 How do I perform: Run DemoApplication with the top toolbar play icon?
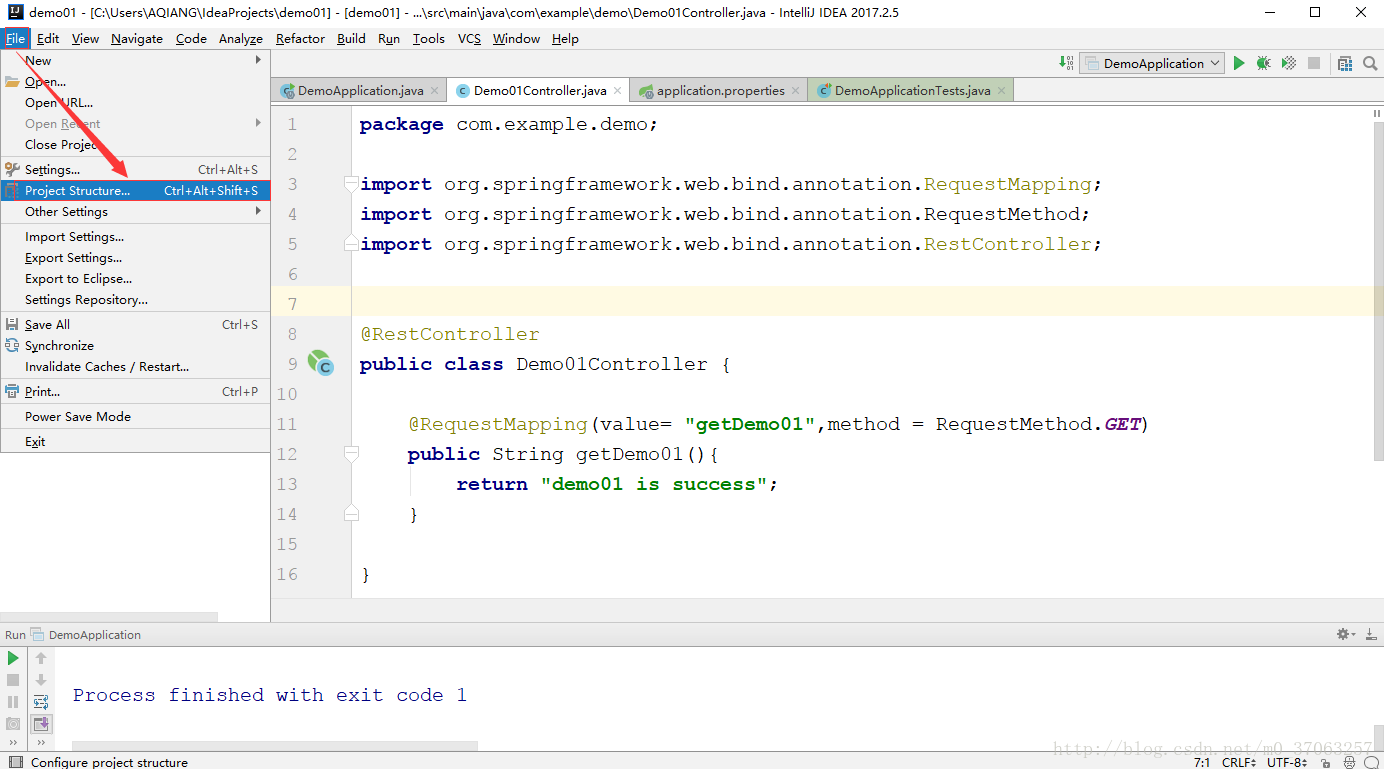[x=1239, y=63]
